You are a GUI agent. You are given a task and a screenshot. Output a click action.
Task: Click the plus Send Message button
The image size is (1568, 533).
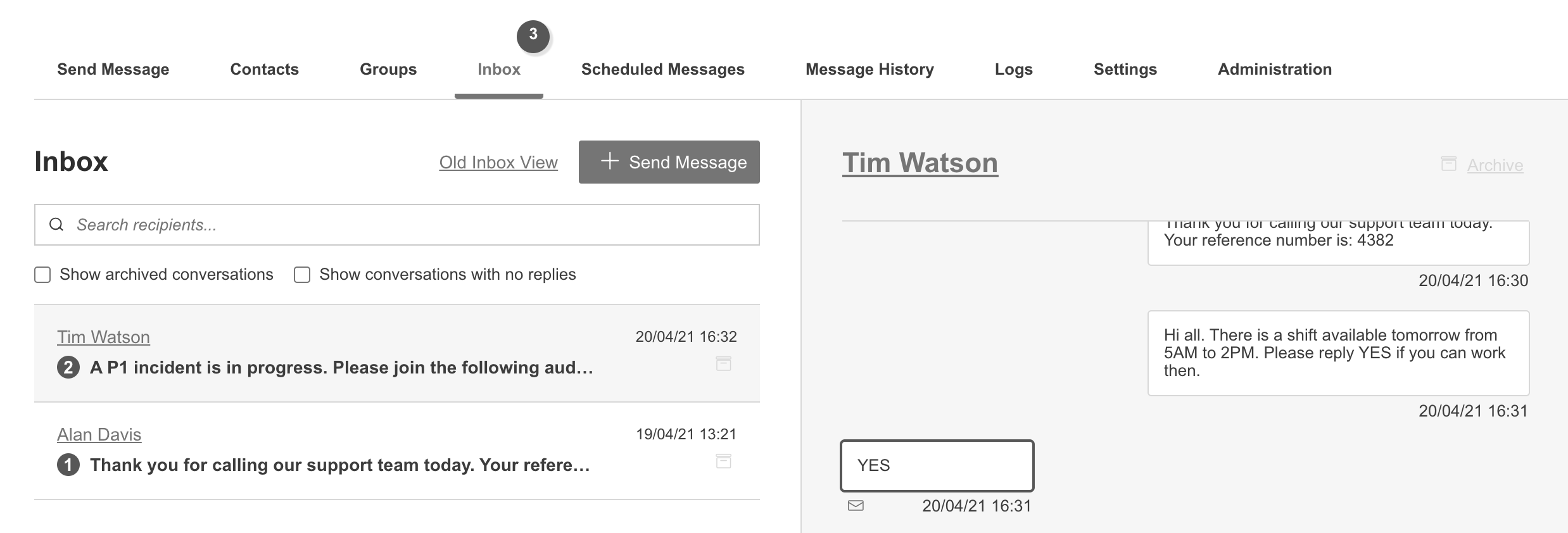669,162
